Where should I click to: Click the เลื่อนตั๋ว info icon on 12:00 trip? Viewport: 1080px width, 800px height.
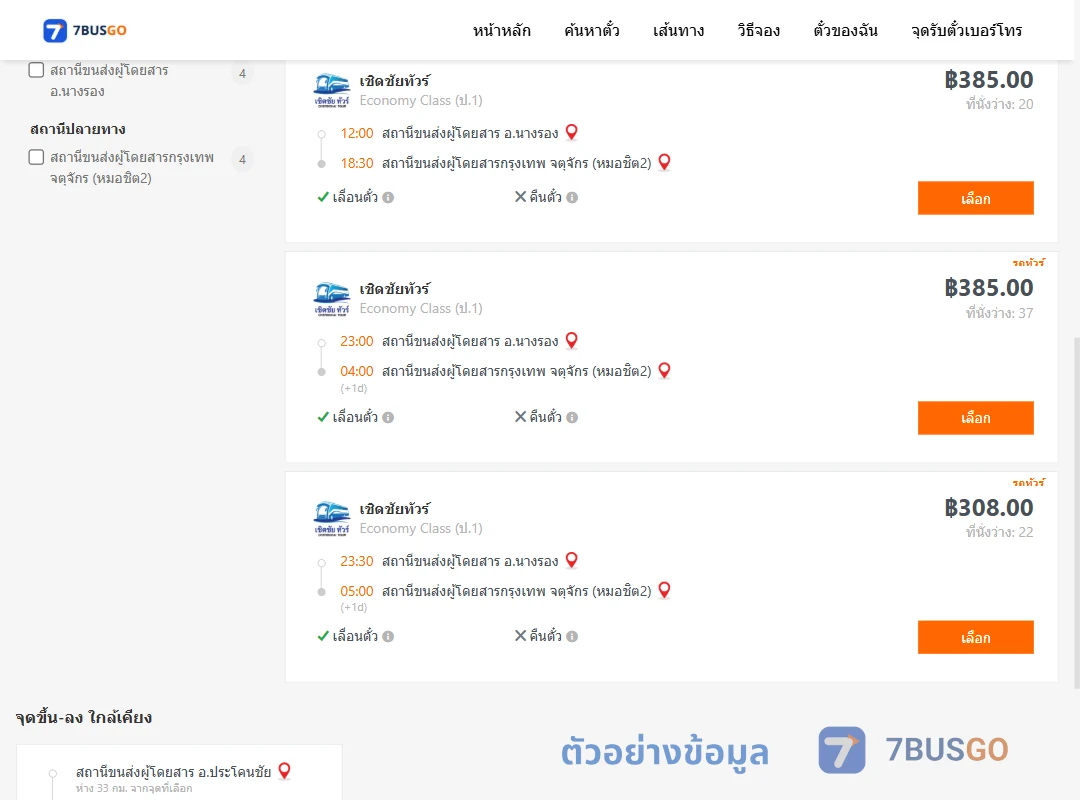[x=388, y=198]
